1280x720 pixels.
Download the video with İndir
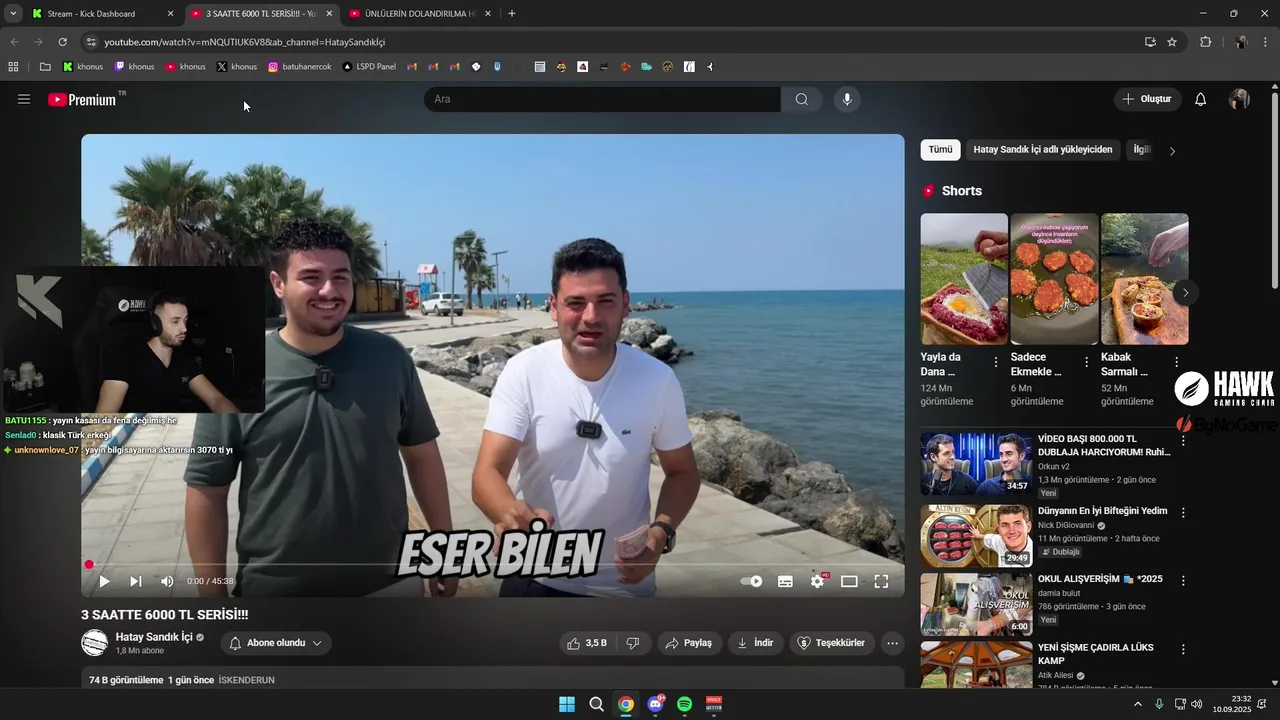coord(755,643)
